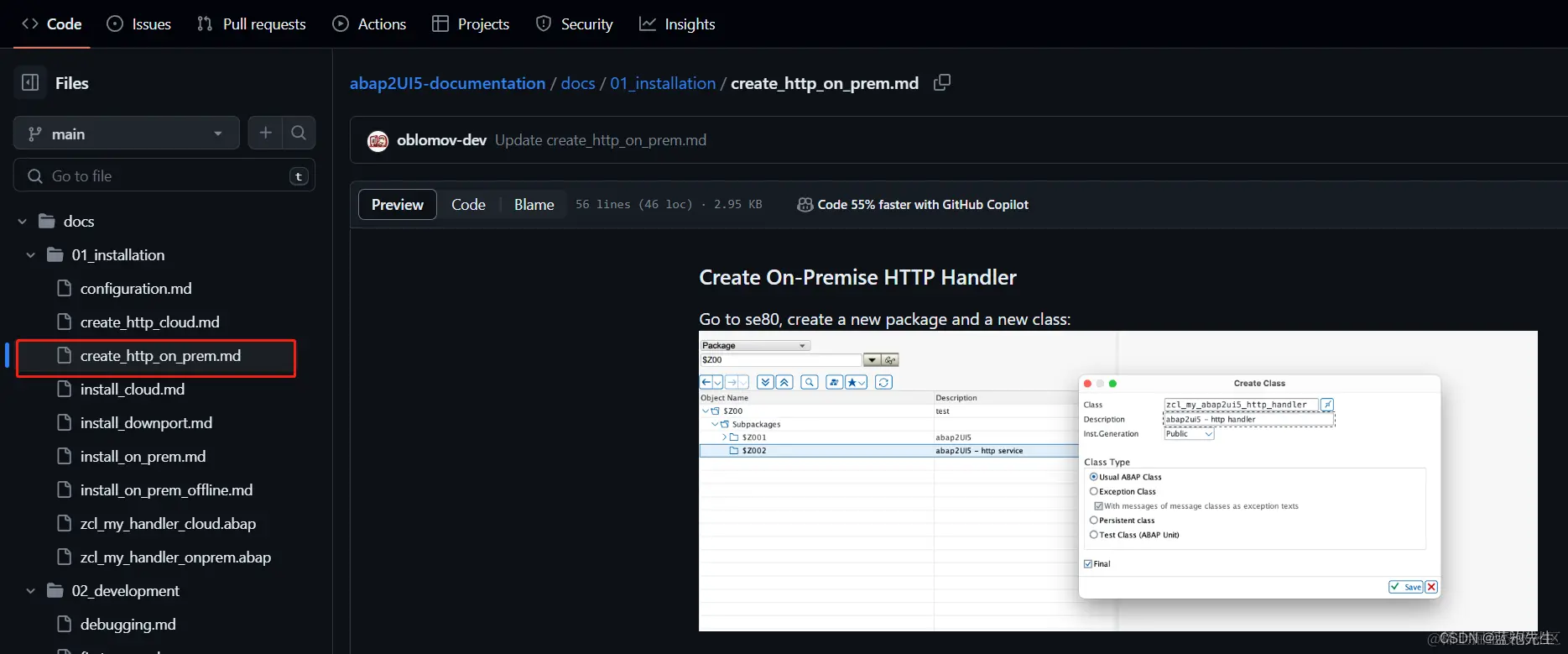Click the configuration.md file icon
The image size is (1568, 654).
[x=64, y=289]
